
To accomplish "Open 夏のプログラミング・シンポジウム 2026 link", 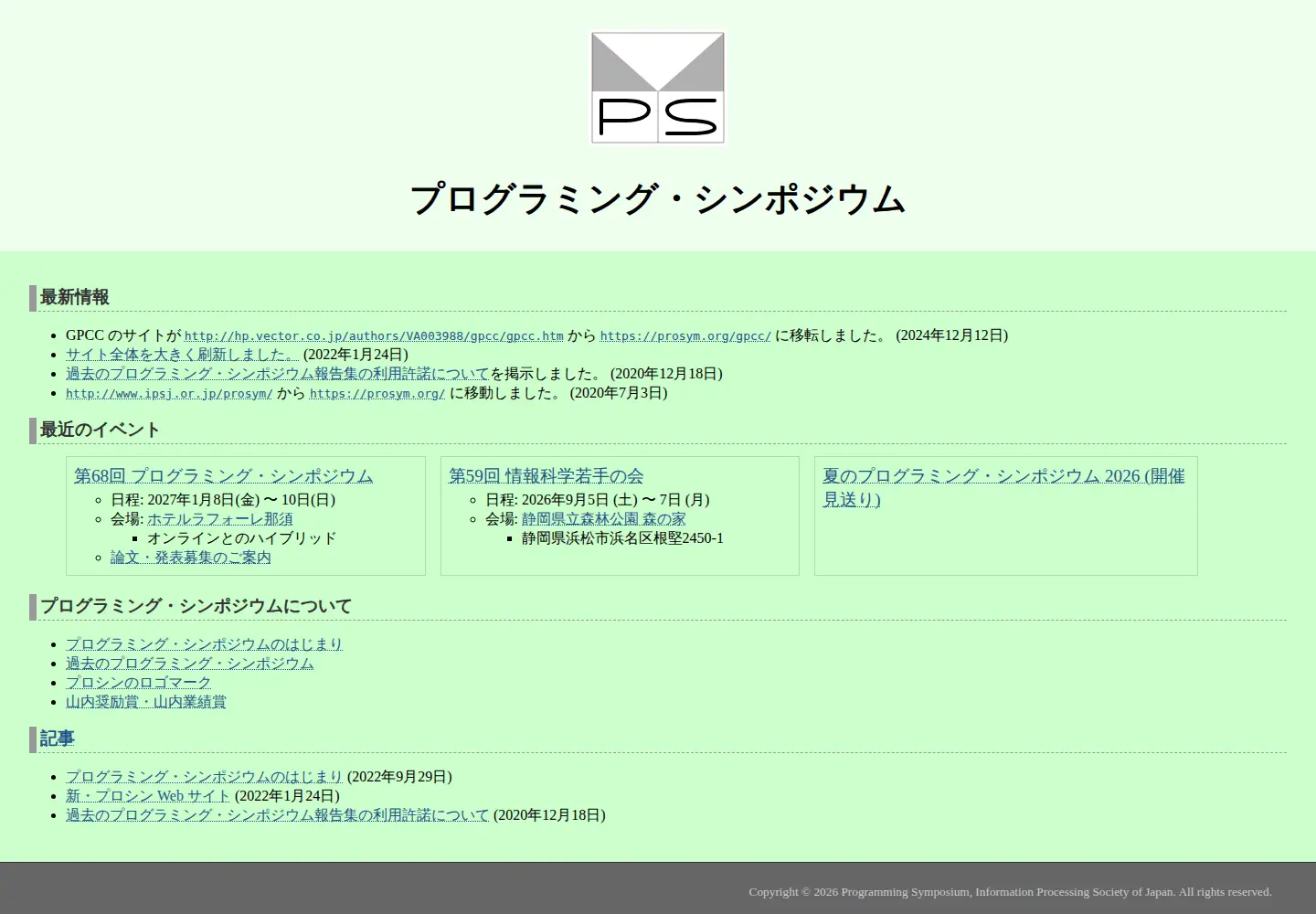I will (1003, 488).
